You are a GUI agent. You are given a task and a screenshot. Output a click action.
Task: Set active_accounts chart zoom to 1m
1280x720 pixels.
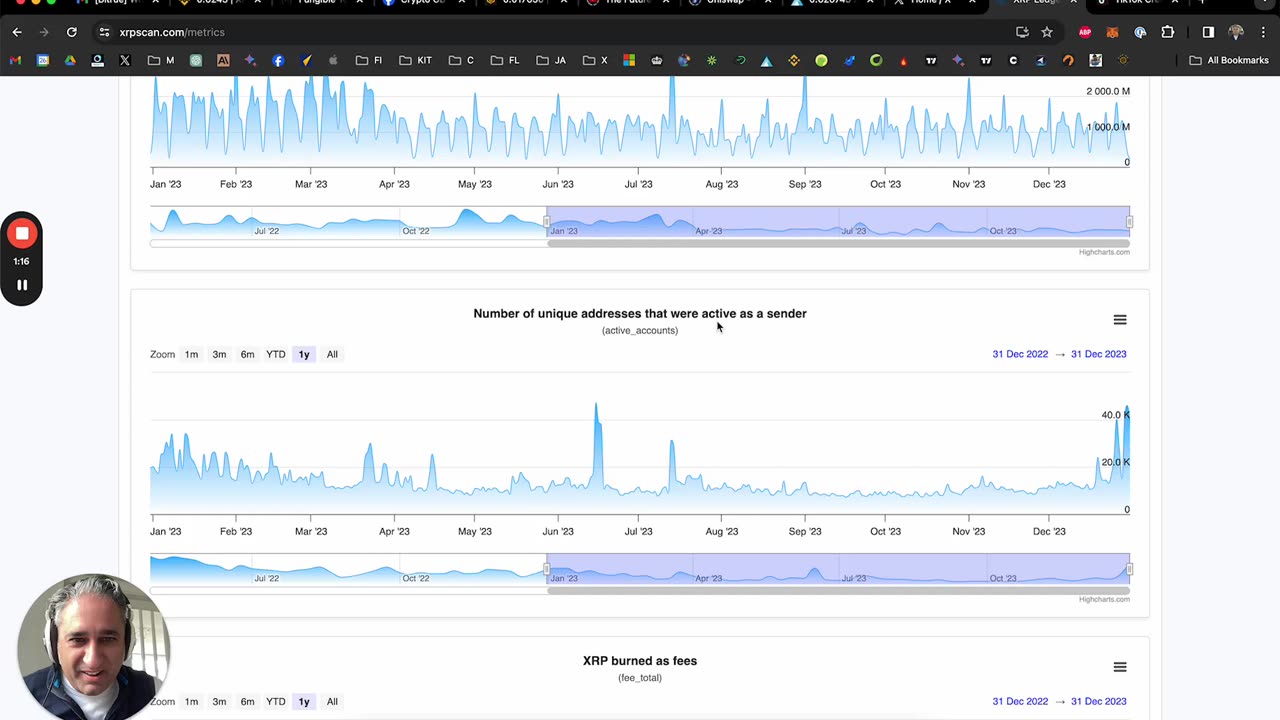click(191, 354)
